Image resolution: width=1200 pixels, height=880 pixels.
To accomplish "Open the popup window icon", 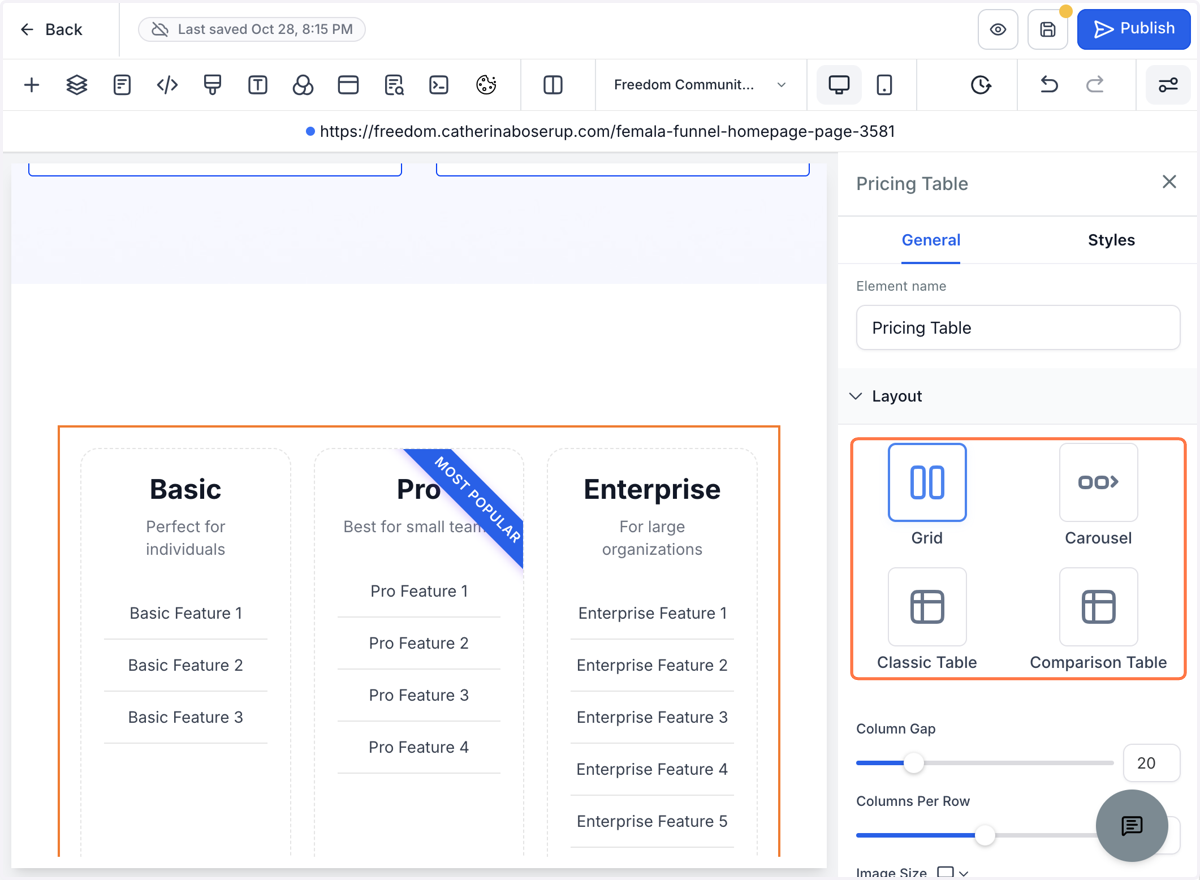I will [x=348, y=85].
